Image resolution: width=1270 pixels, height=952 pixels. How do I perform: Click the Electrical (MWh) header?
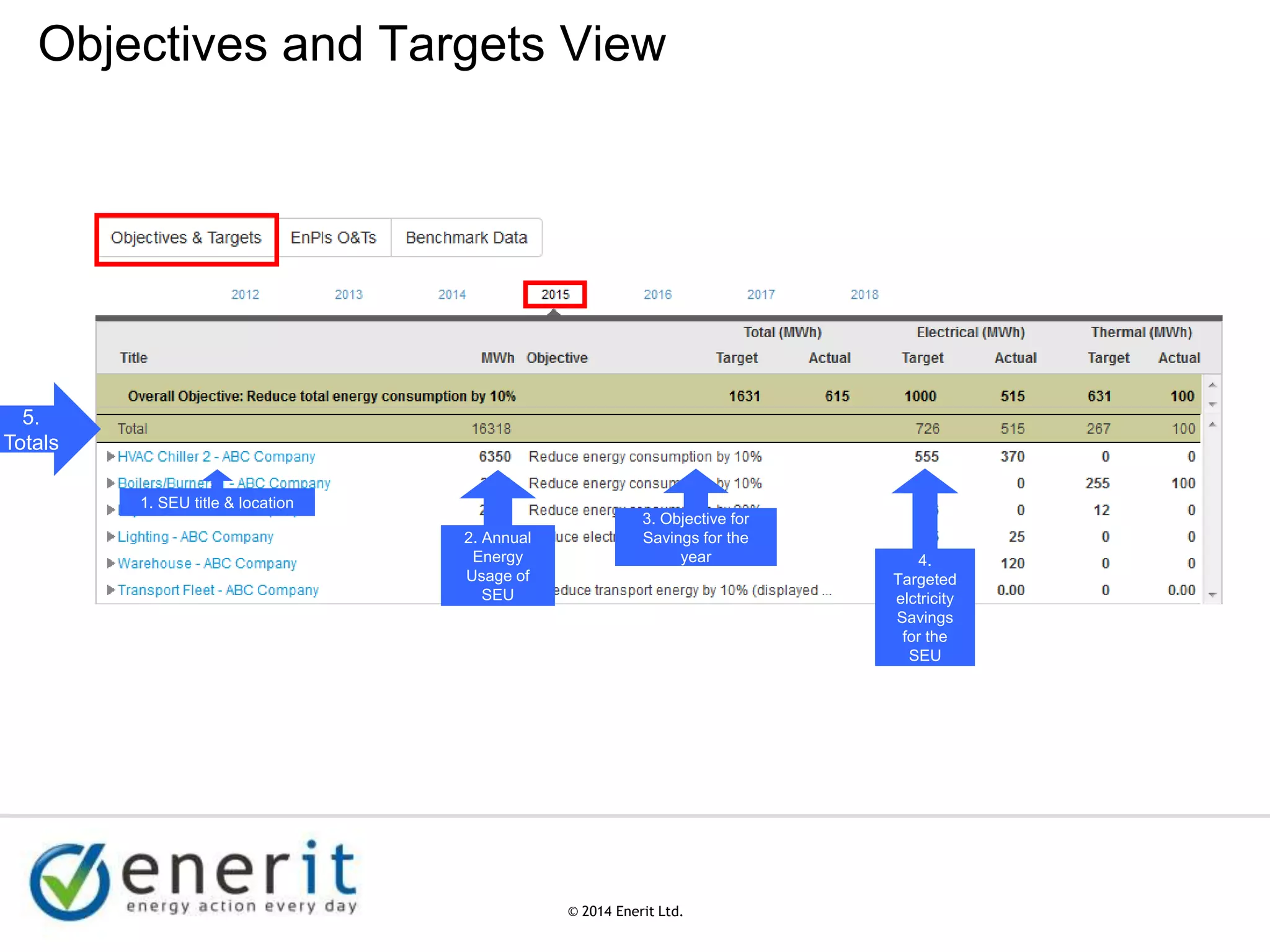971,332
